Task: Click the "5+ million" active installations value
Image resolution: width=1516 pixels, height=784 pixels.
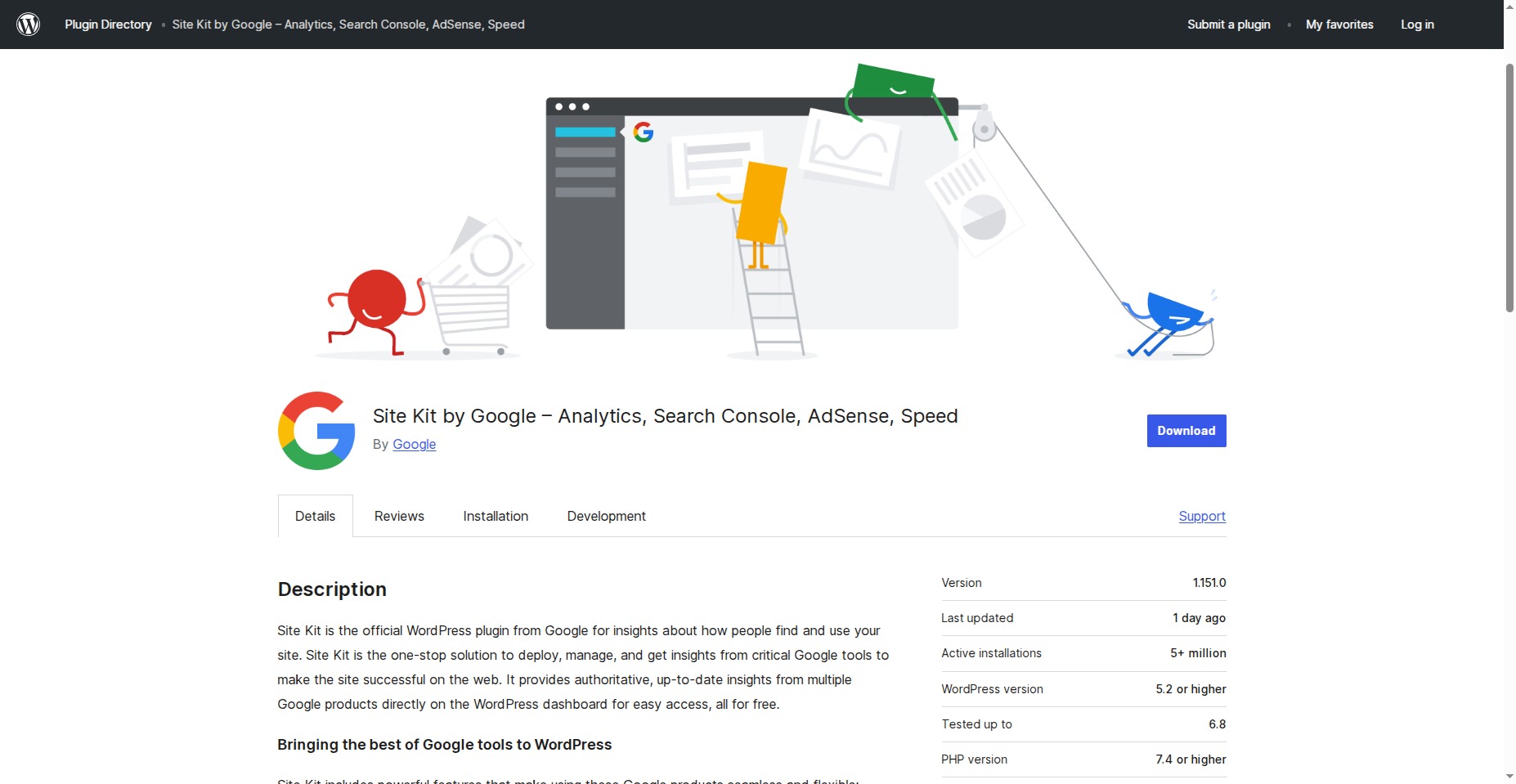Action: [1198, 653]
